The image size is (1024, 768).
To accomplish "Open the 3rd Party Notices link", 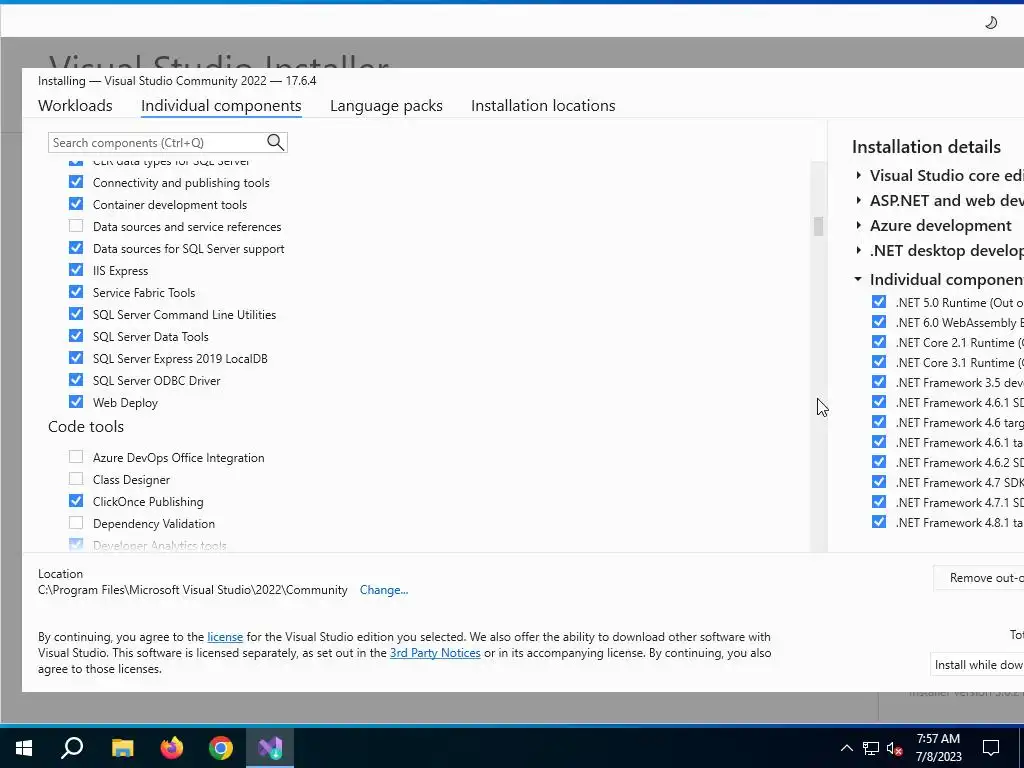I will point(435,653).
